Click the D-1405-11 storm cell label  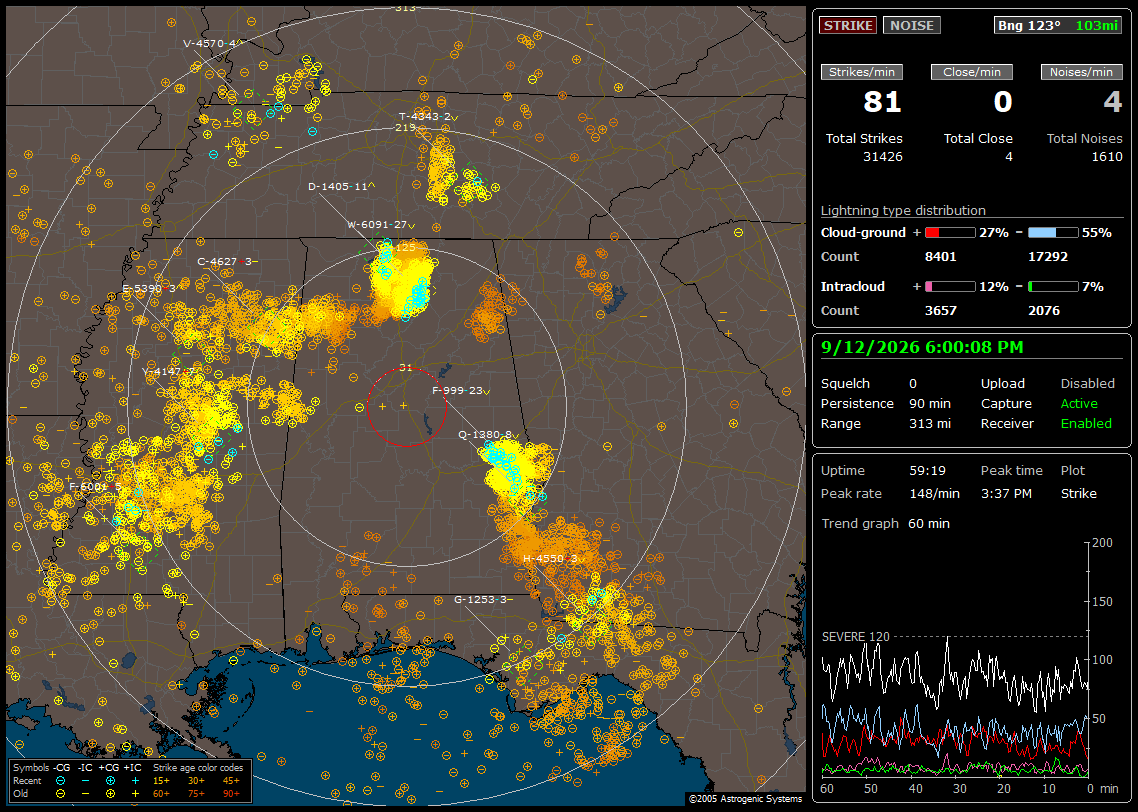(341, 187)
